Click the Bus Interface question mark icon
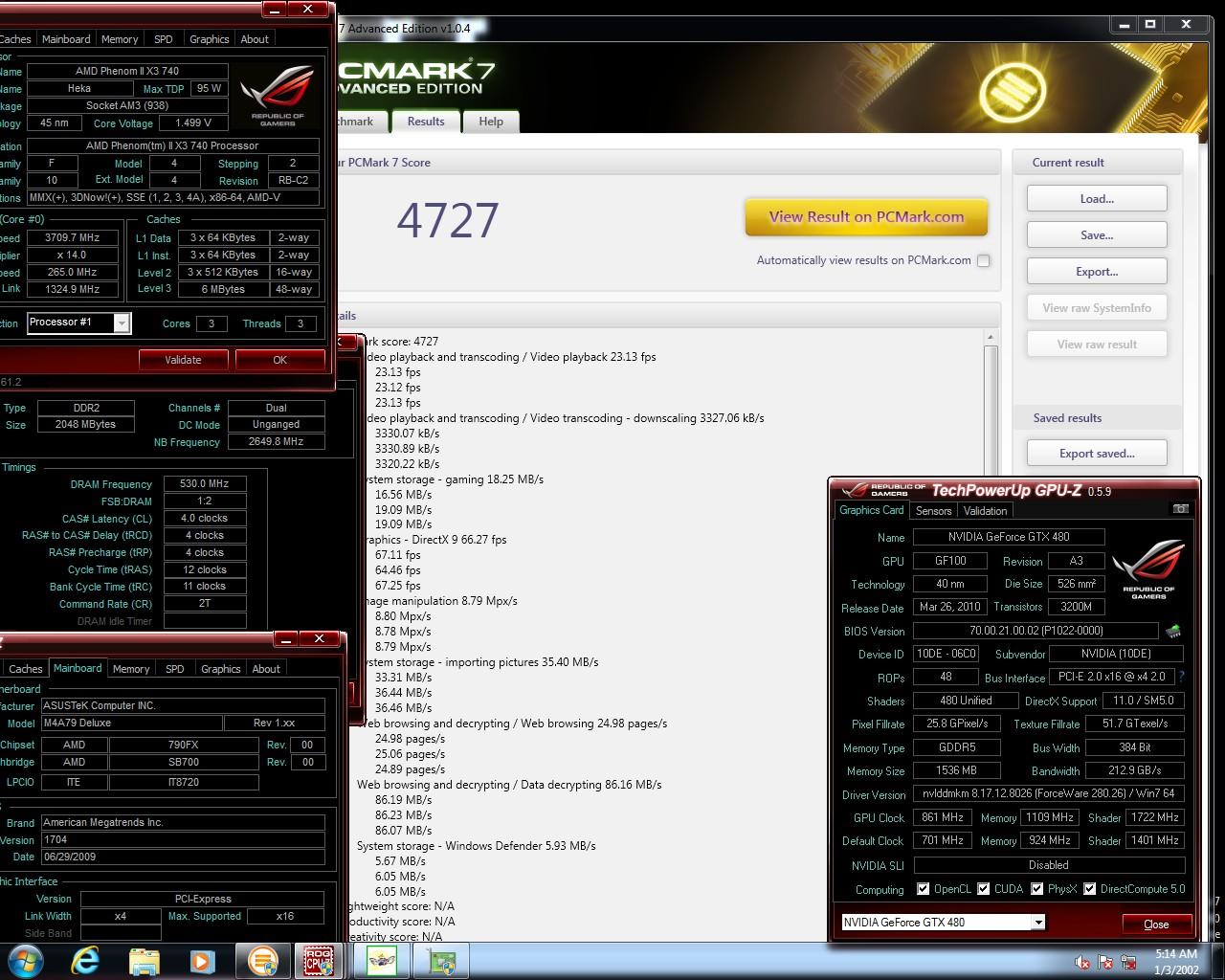Image resolution: width=1225 pixels, height=980 pixels. point(1181,677)
